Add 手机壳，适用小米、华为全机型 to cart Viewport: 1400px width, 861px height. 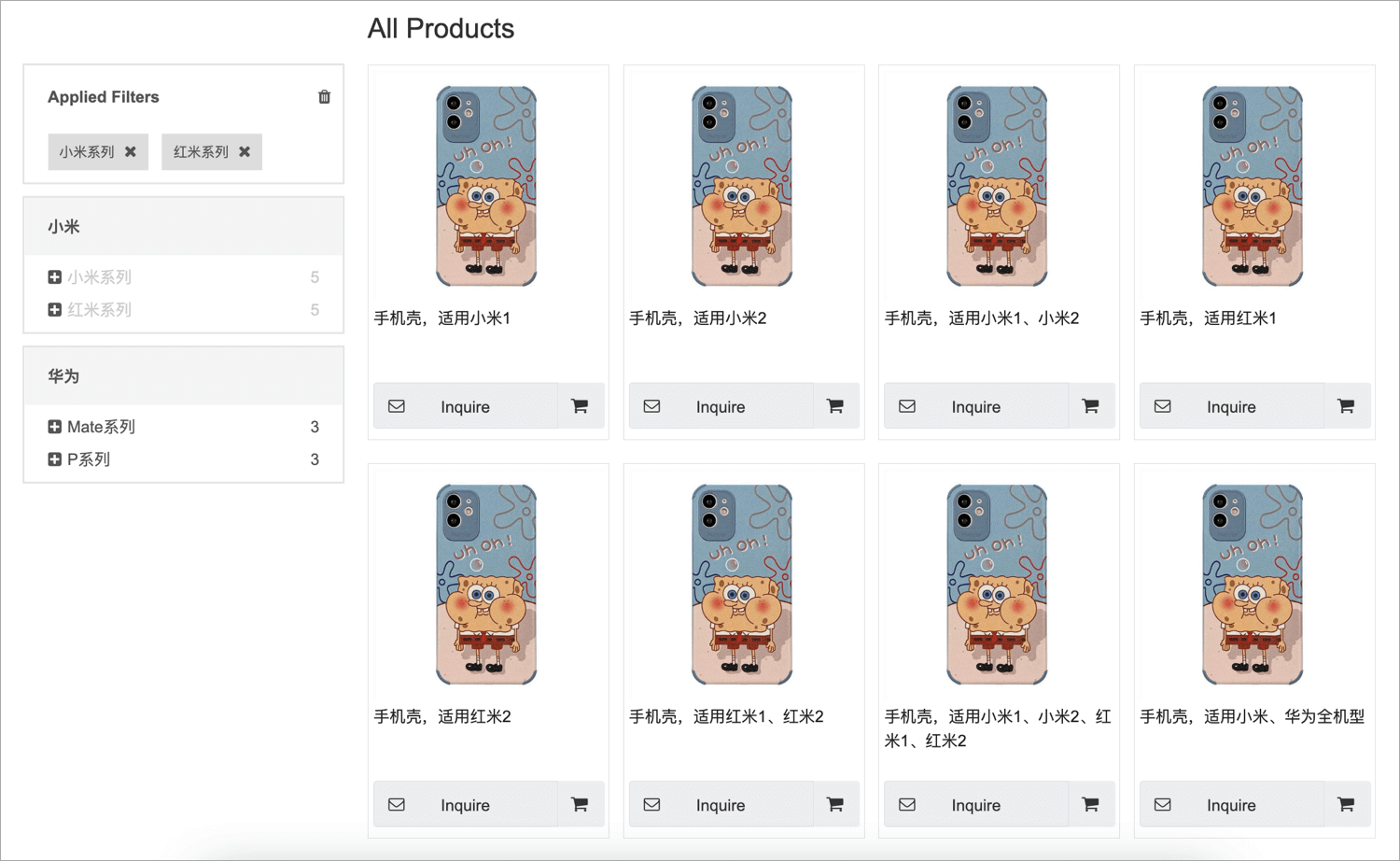pyautogui.click(x=1346, y=804)
